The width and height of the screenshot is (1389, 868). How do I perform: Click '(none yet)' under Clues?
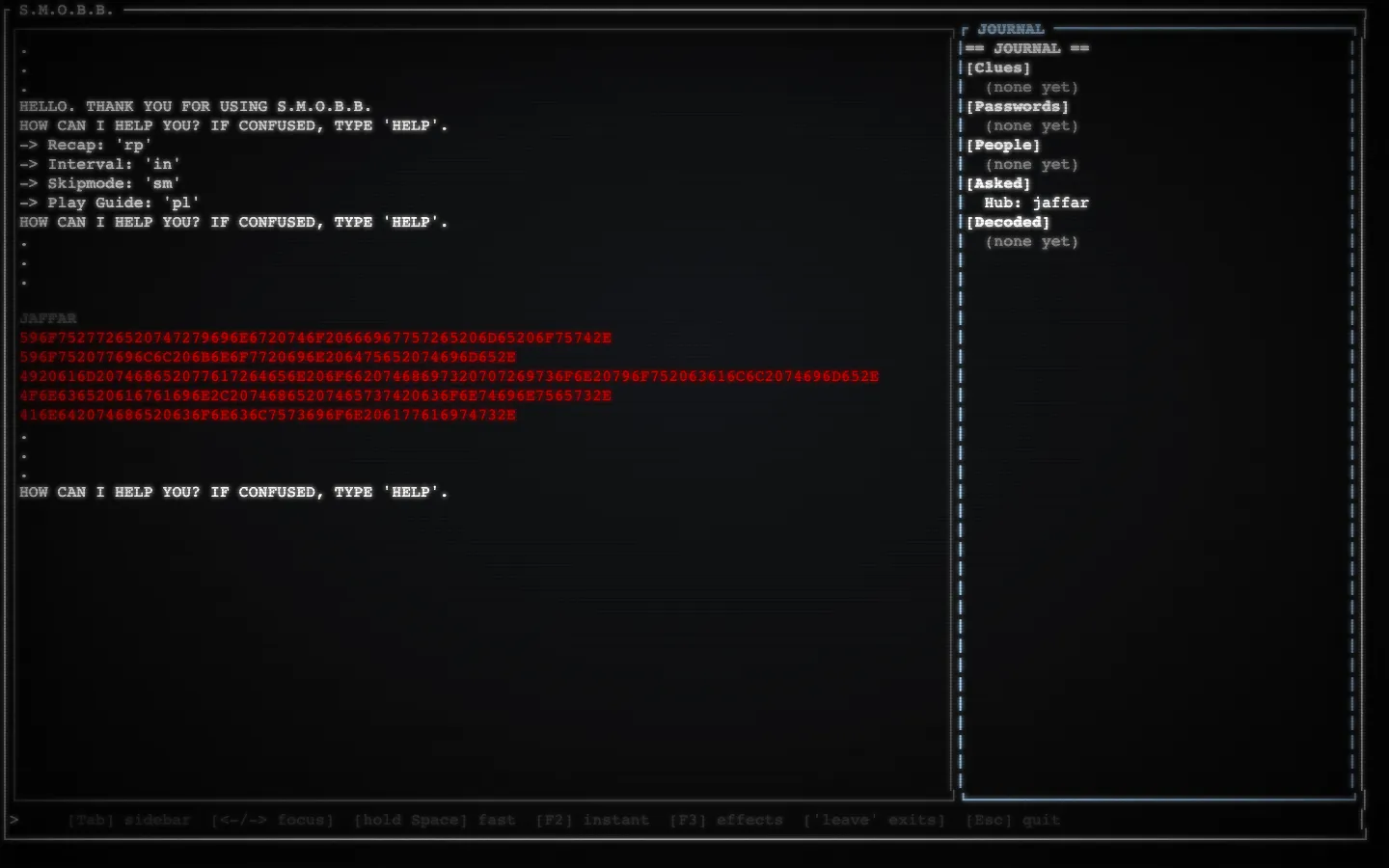coord(1031,87)
